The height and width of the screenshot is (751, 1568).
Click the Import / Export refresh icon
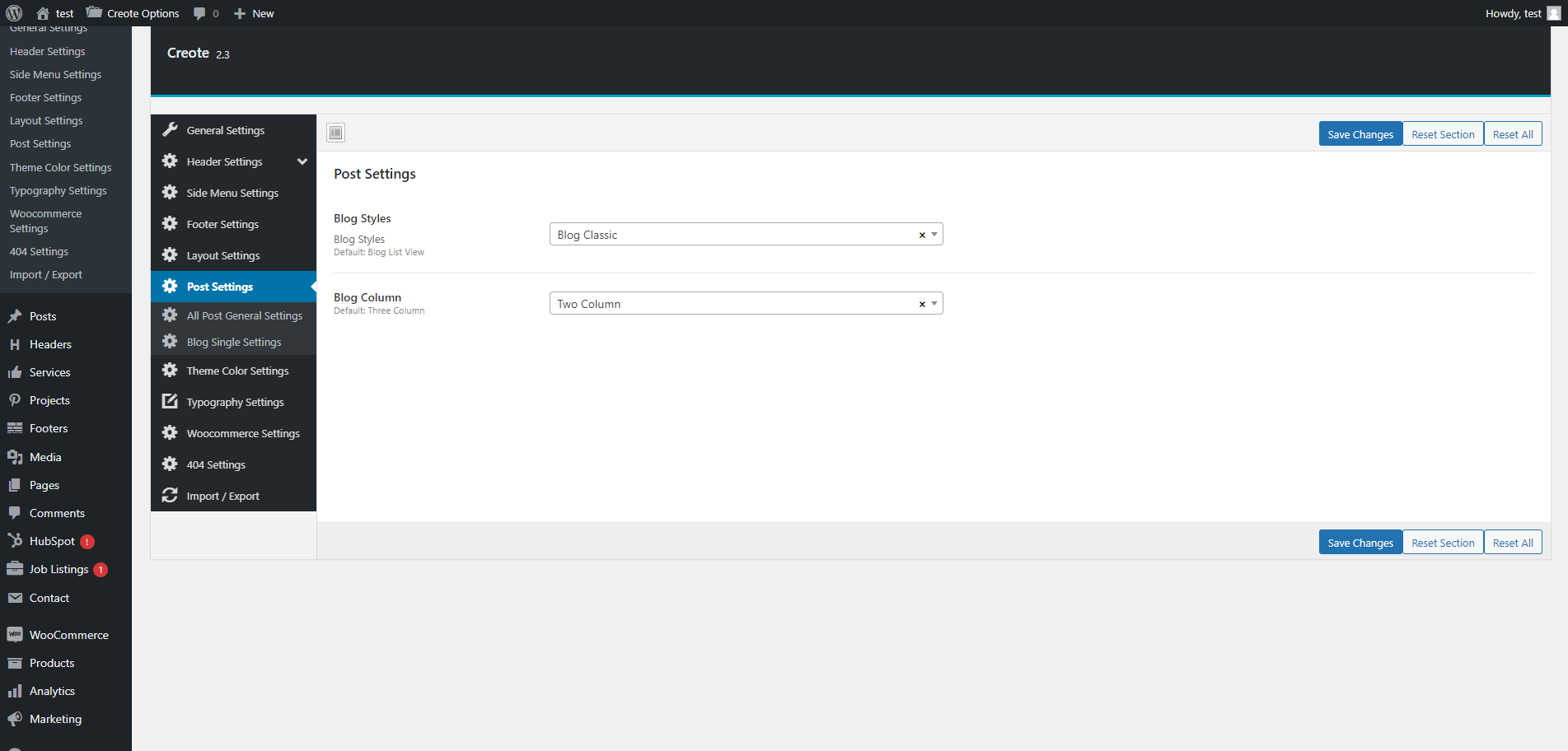[x=170, y=496]
